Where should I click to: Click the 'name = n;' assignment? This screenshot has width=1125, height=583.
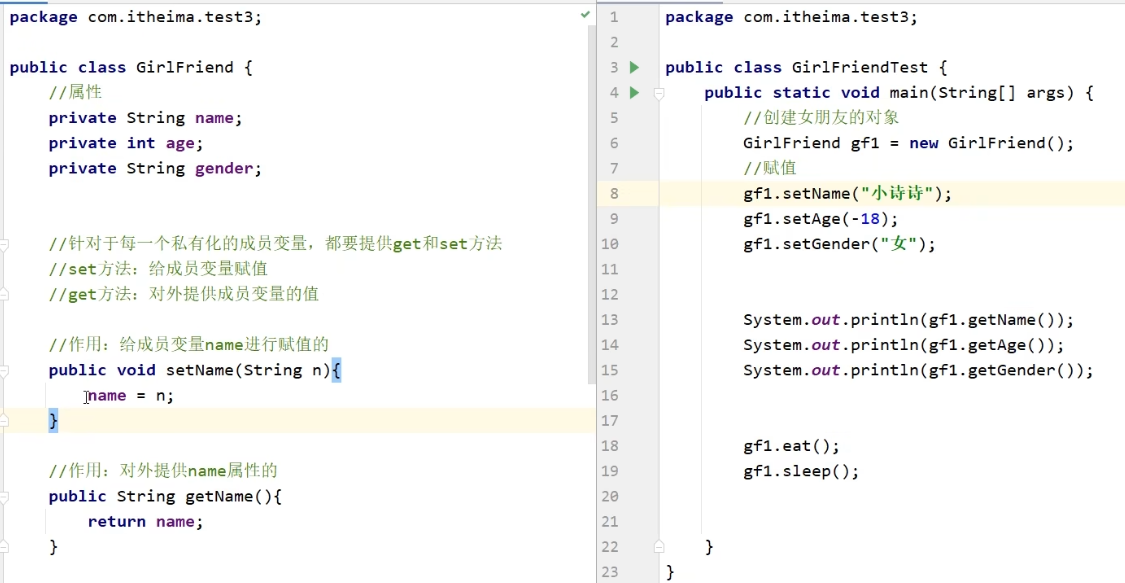click(131, 396)
